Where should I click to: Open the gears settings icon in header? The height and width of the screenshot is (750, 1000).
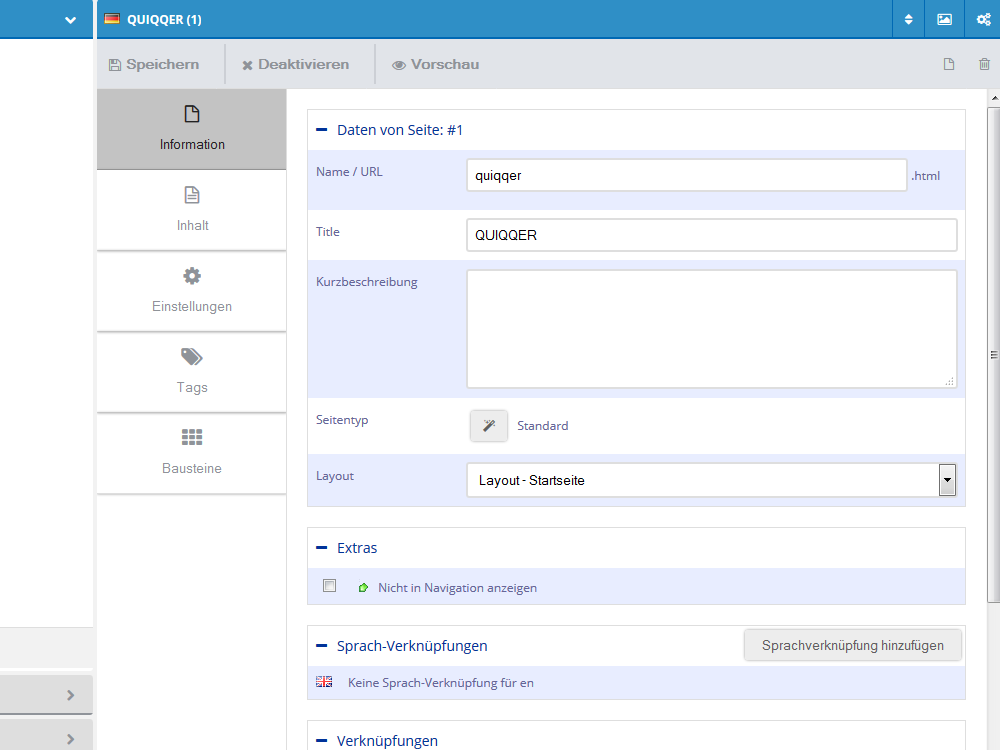[983, 19]
